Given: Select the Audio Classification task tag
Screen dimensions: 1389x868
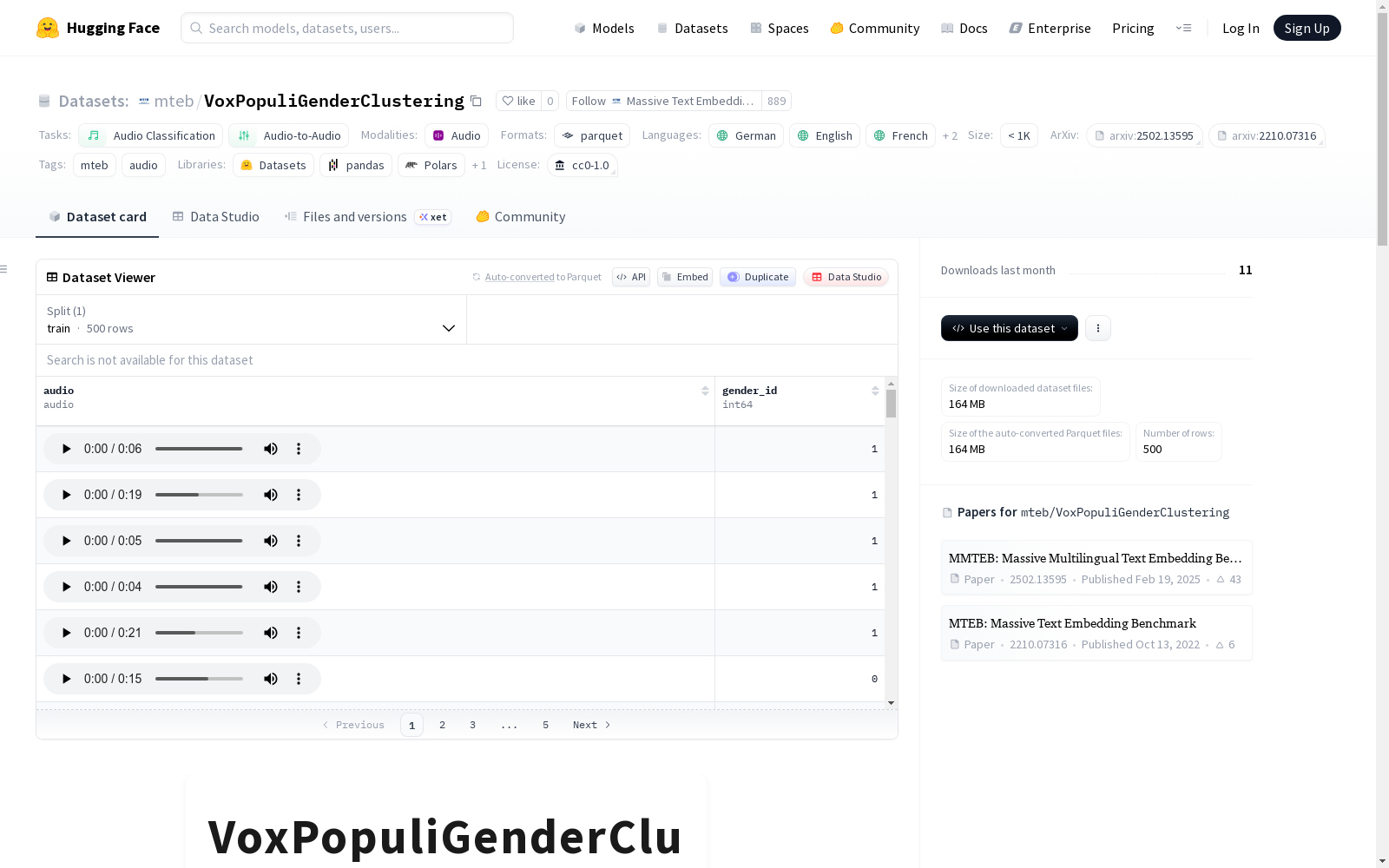Looking at the screenshot, I should (151, 135).
